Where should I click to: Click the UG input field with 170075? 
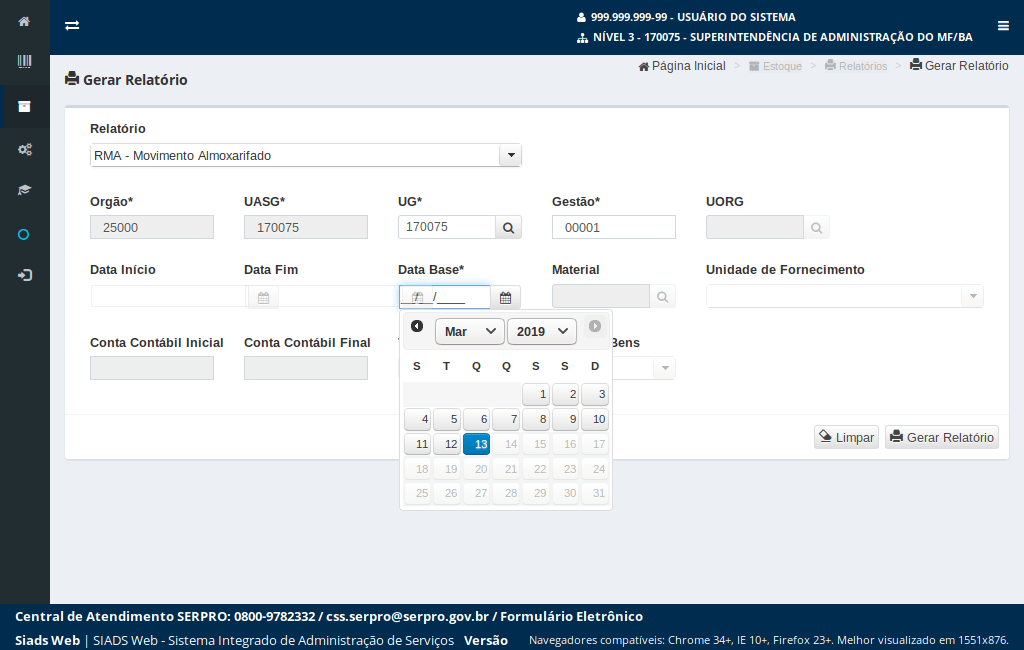[x=447, y=227]
